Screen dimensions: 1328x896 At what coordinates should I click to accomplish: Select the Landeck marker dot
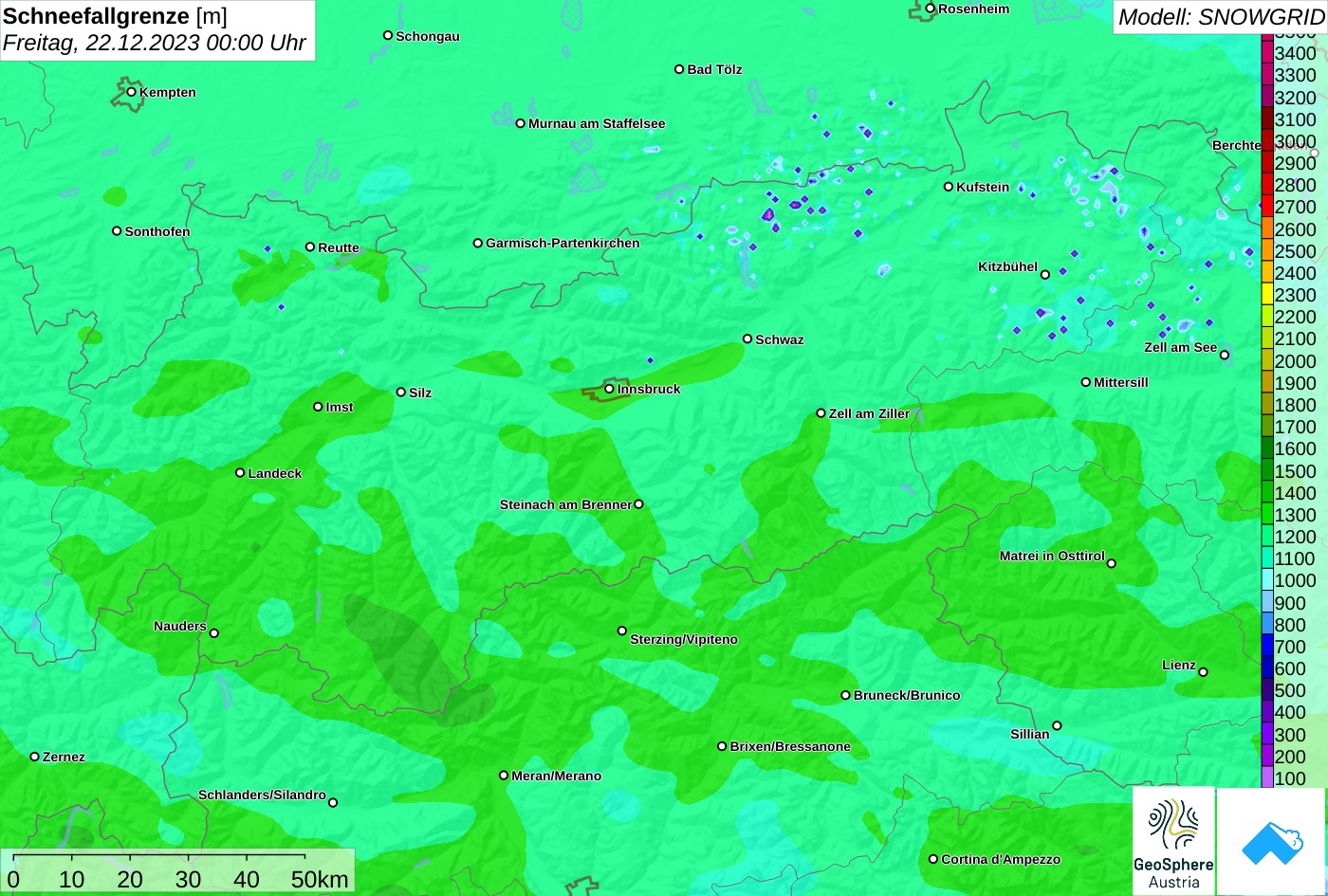tap(240, 472)
